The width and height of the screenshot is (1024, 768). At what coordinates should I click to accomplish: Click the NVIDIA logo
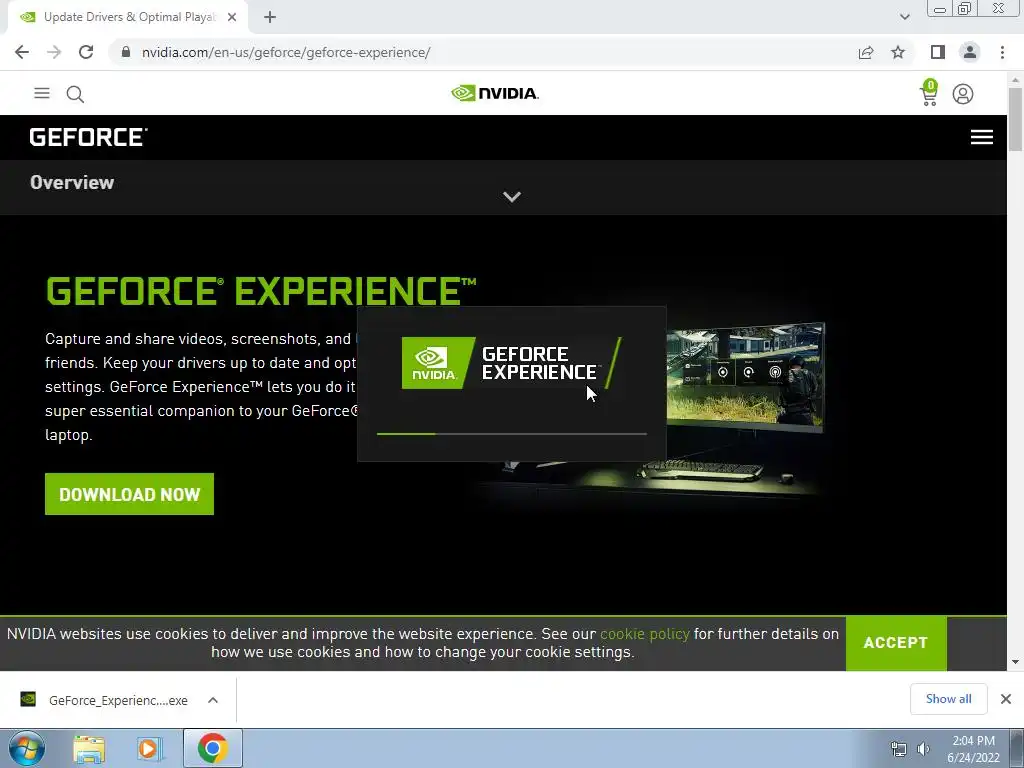[x=495, y=93]
